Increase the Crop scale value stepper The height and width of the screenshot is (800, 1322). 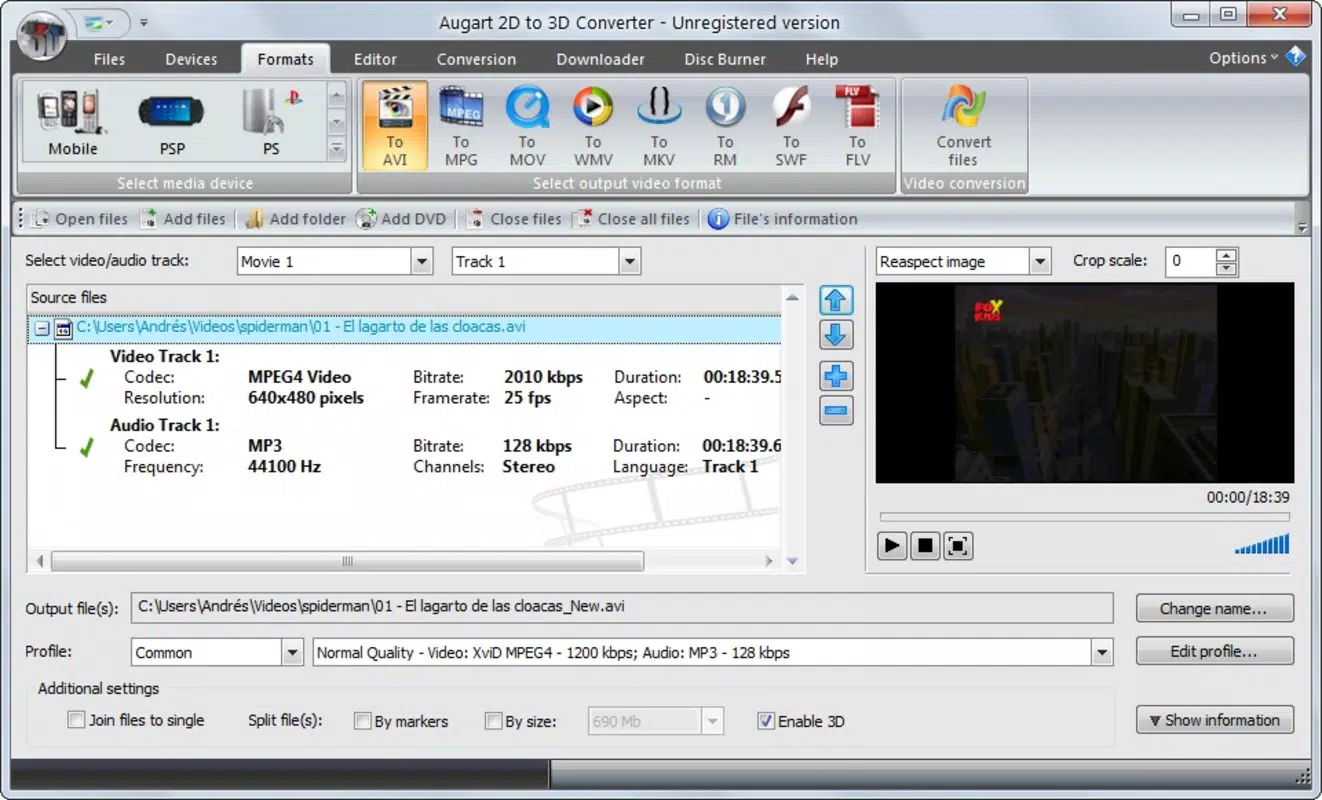(x=1227, y=254)
